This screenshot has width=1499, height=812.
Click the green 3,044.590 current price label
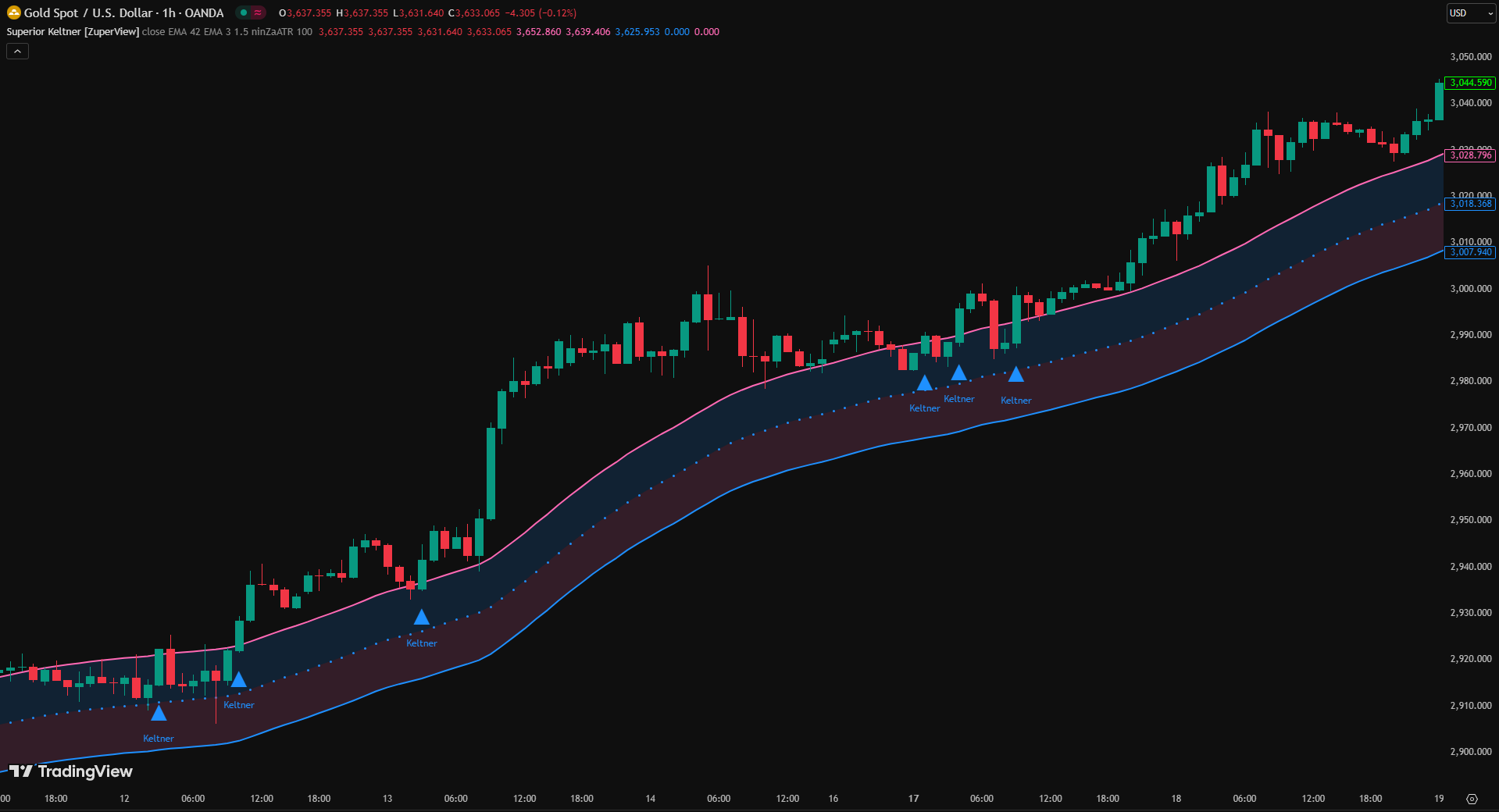(x=1470, y=83)
